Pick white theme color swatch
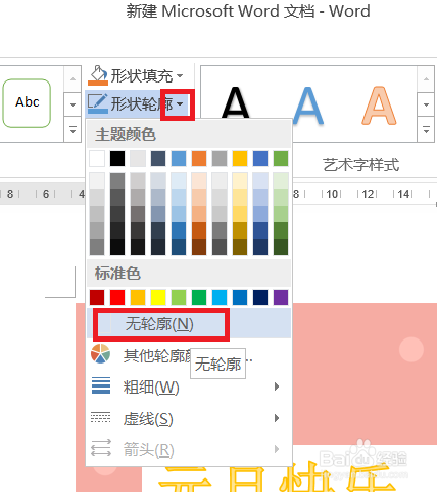The width and height of the screenshot is (437, 492). pos(97,158)
